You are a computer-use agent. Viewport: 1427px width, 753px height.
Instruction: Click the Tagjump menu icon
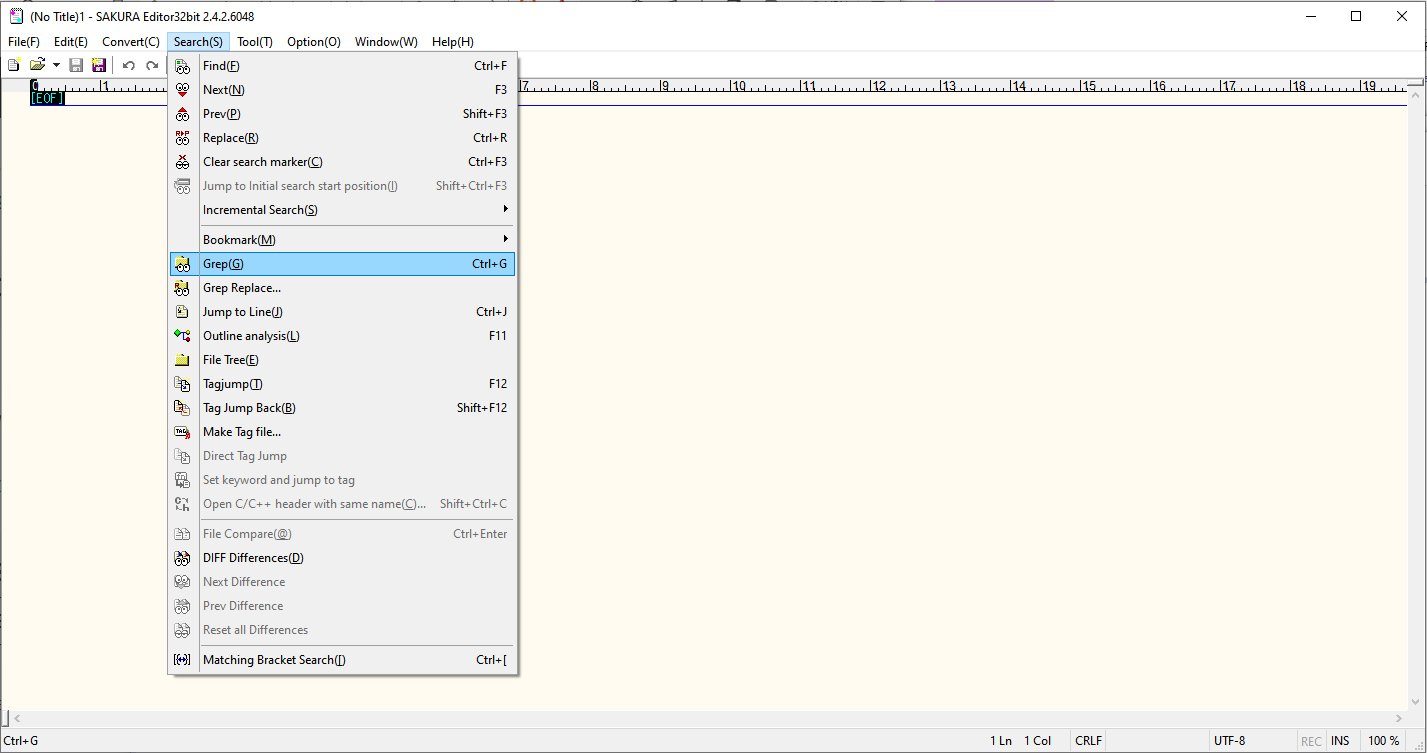[182, 384]
